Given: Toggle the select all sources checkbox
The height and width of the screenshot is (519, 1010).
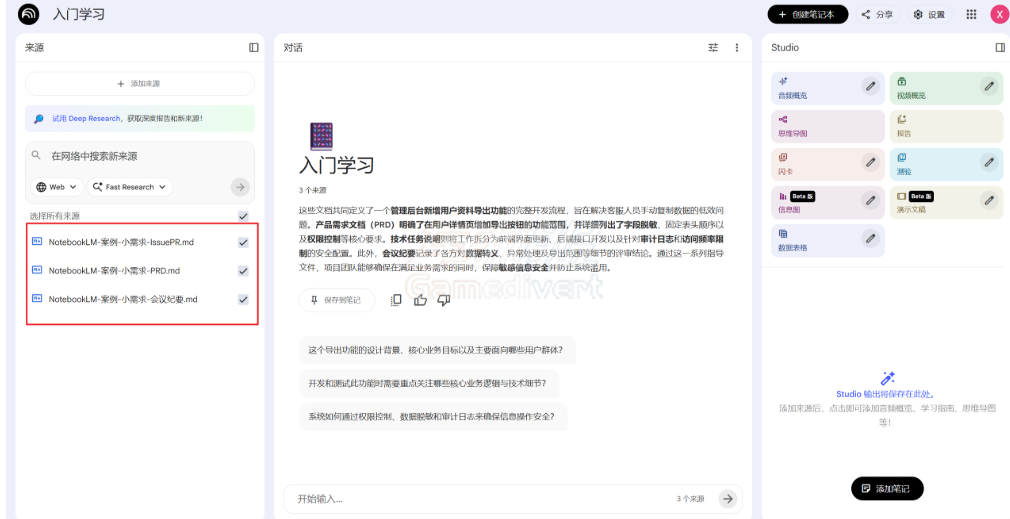Looking at the screenshot, I should [243, 216].
